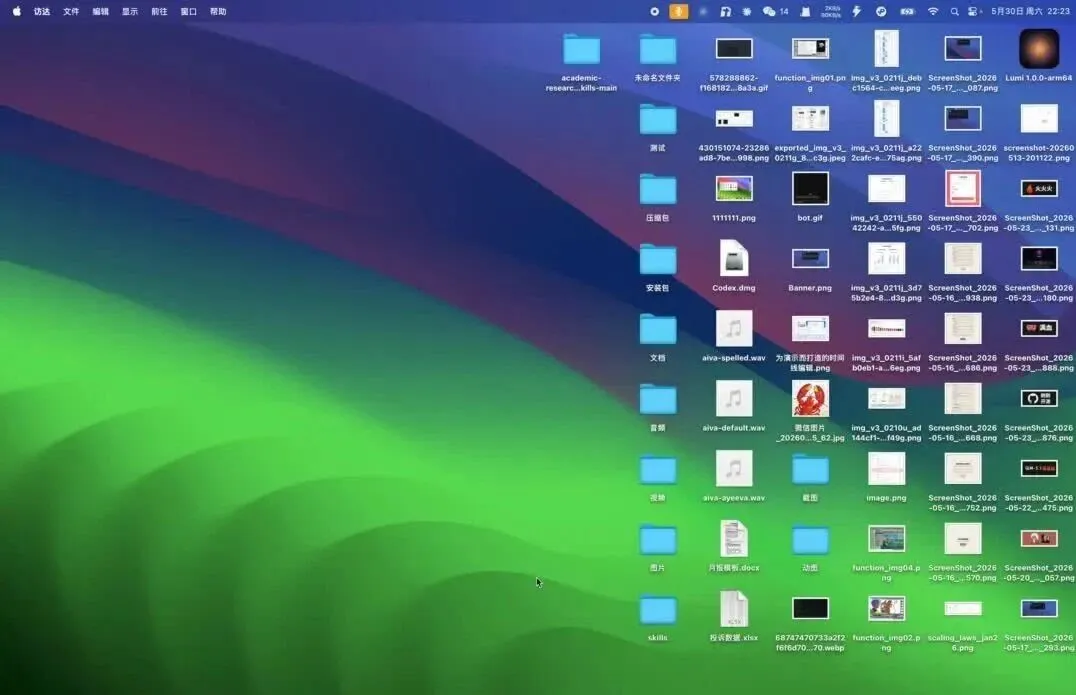Image resolution: width=1076 pixels, height=695 pixels.
Task: Click the Wi-Fi status icon
Action: [x=933, y=12]
